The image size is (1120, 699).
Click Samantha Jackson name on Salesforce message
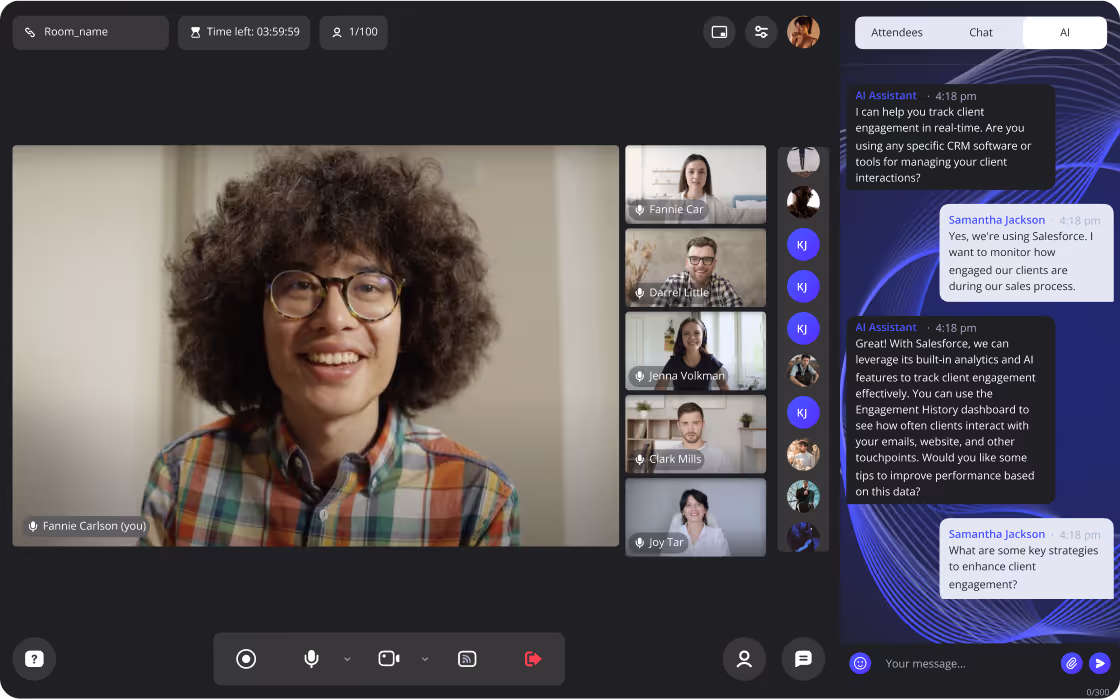click(x=996, y=220)
